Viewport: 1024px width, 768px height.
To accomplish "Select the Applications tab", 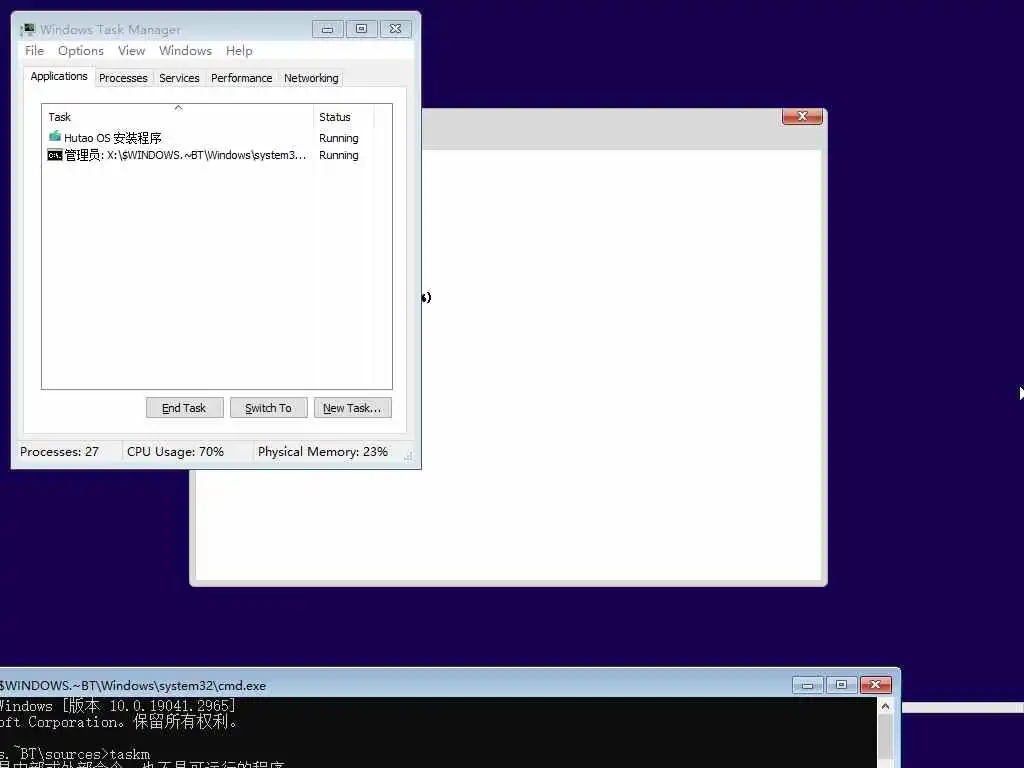I will click(59, 76).
